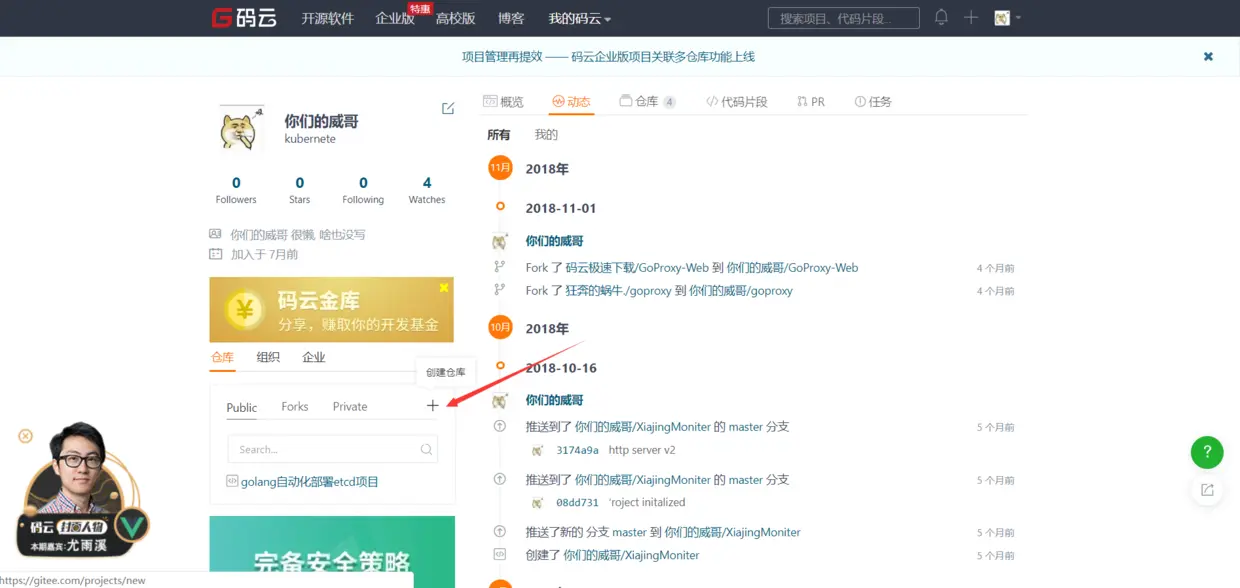The height and width of the screenshot is (588, 1240).
Task: Open Stars count
Action: click(300, 190)
